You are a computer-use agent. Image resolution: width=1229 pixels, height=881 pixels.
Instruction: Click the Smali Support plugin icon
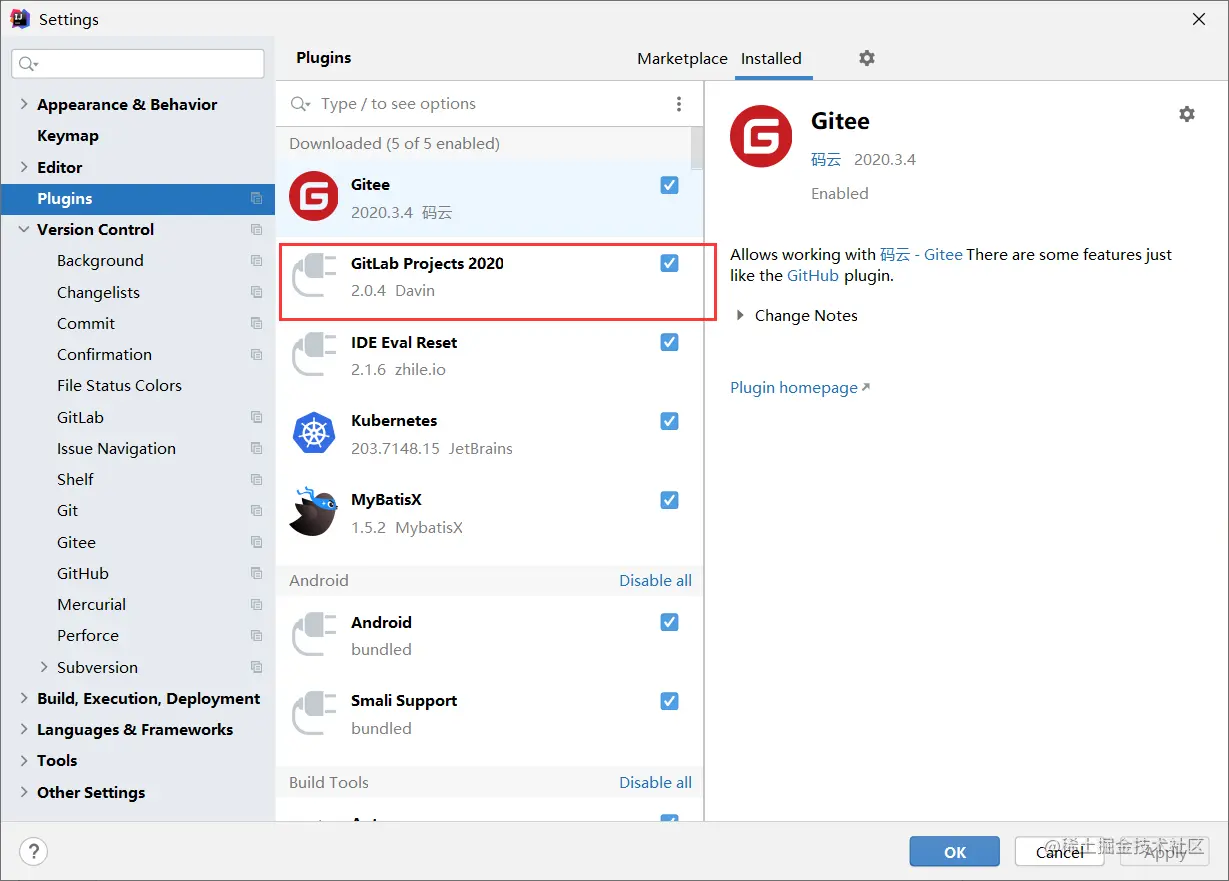point(314,713)
